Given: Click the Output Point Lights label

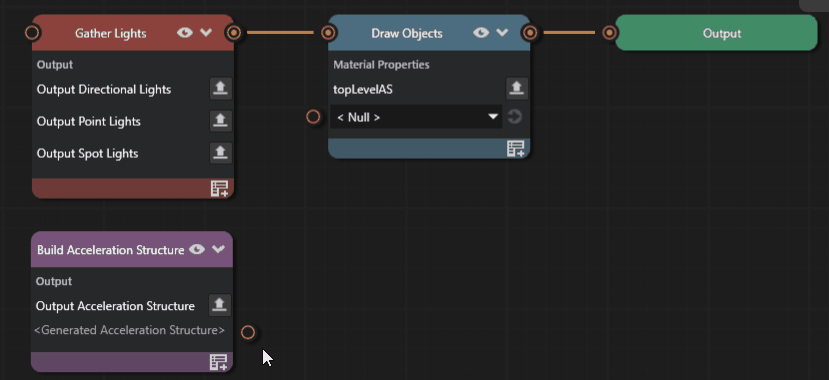Looking at the screenshot, I should 88,122.
